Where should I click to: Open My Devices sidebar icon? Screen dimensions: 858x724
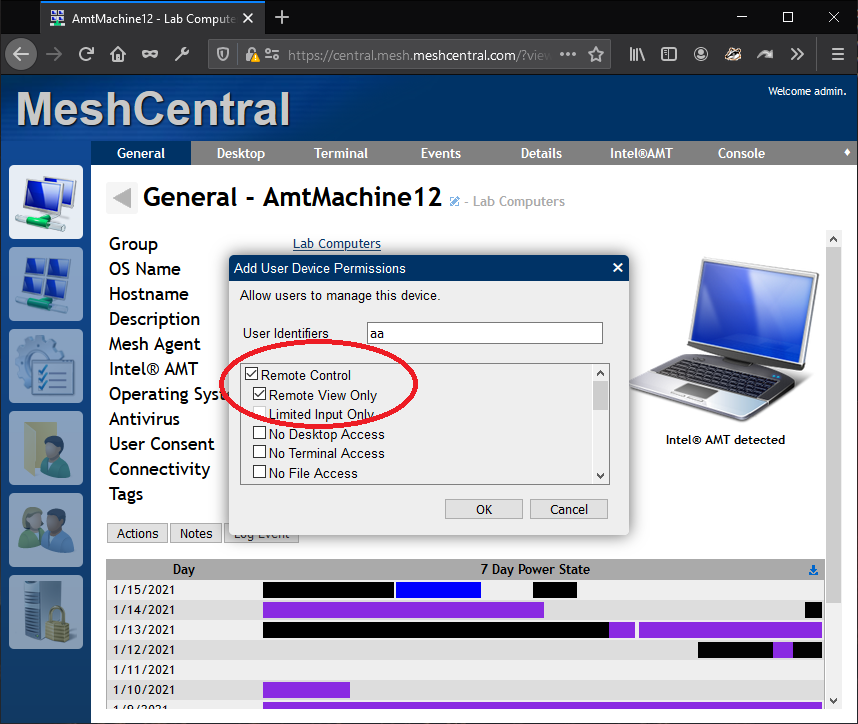point(46,202)
